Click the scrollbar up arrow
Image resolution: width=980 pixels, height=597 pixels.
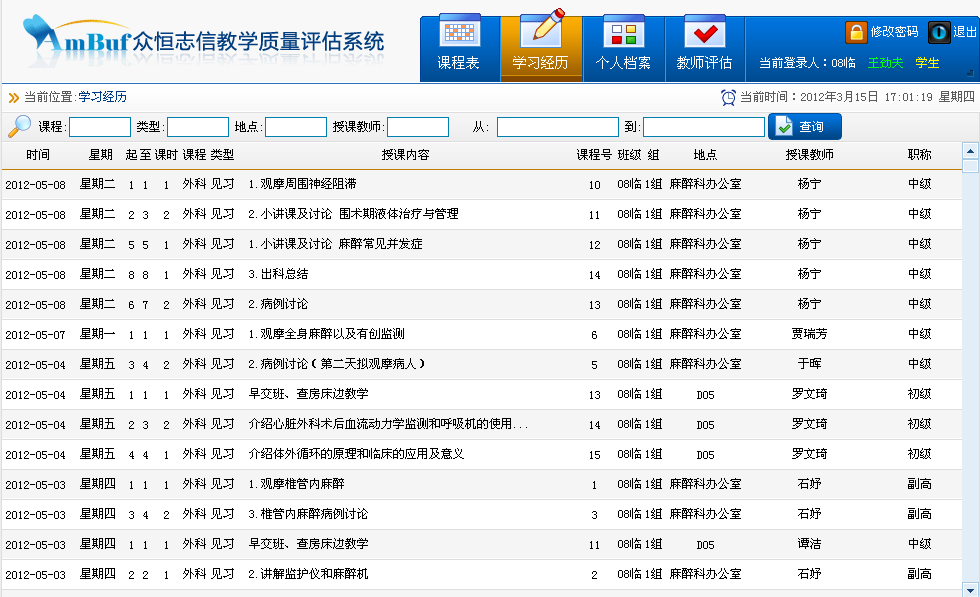coord(970,151)
